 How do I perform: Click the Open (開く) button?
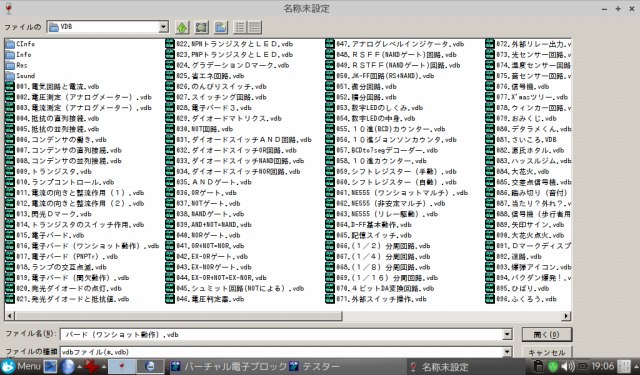(547, 334)
